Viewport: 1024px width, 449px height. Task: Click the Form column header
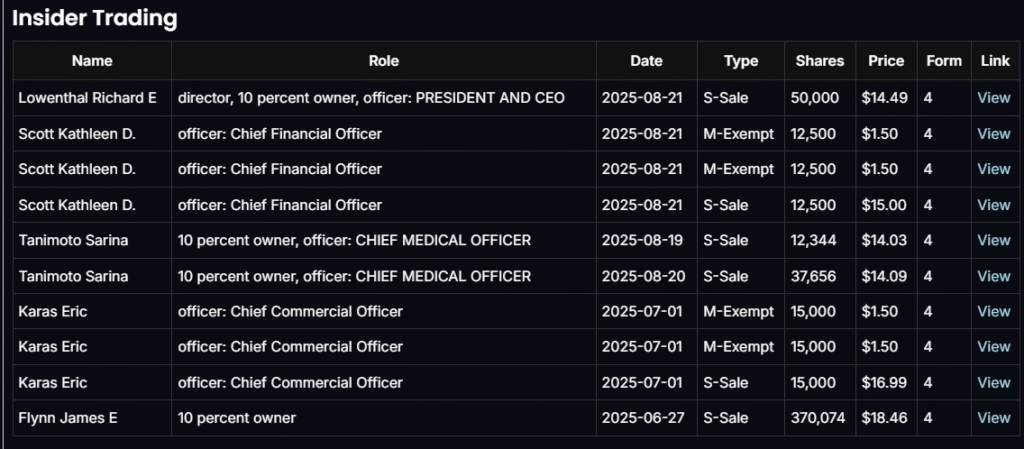pos(943,61)
